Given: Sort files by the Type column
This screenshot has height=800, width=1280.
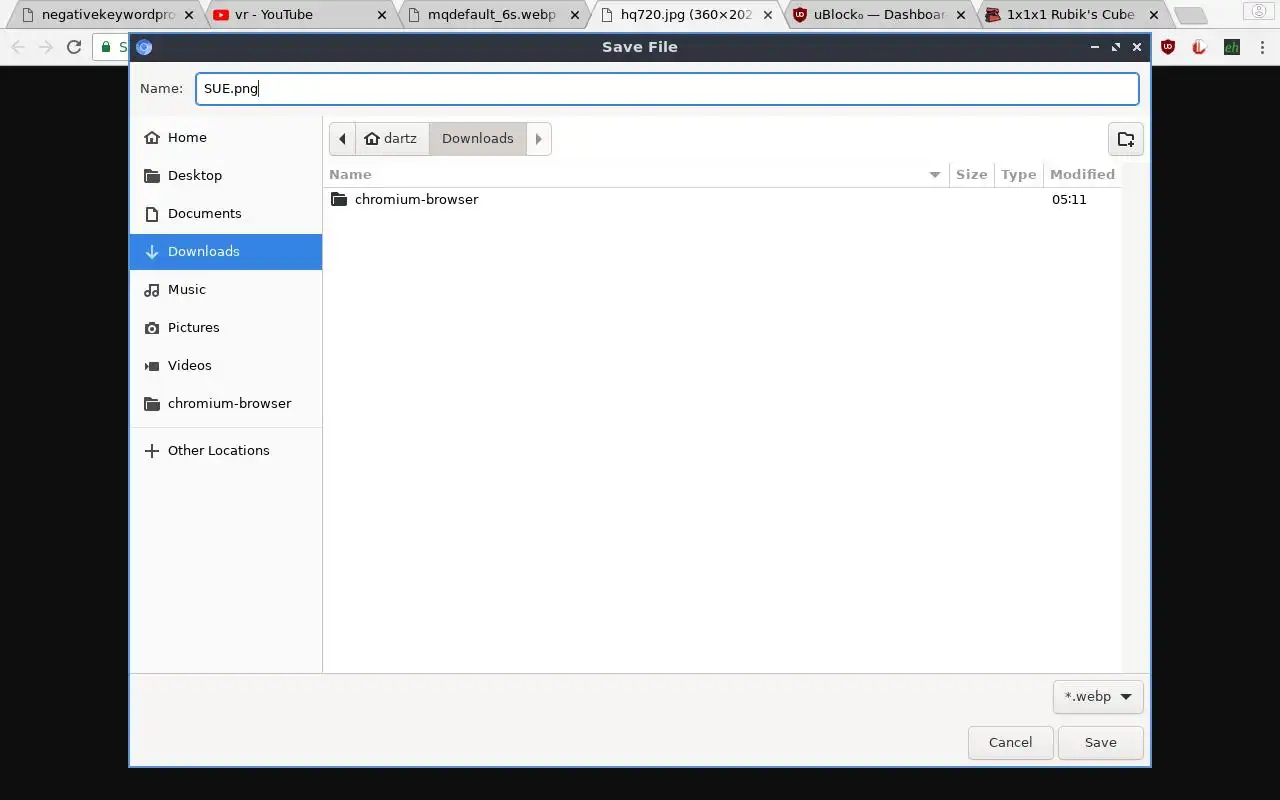Looking at the screenshot, I should point(1018,174).
